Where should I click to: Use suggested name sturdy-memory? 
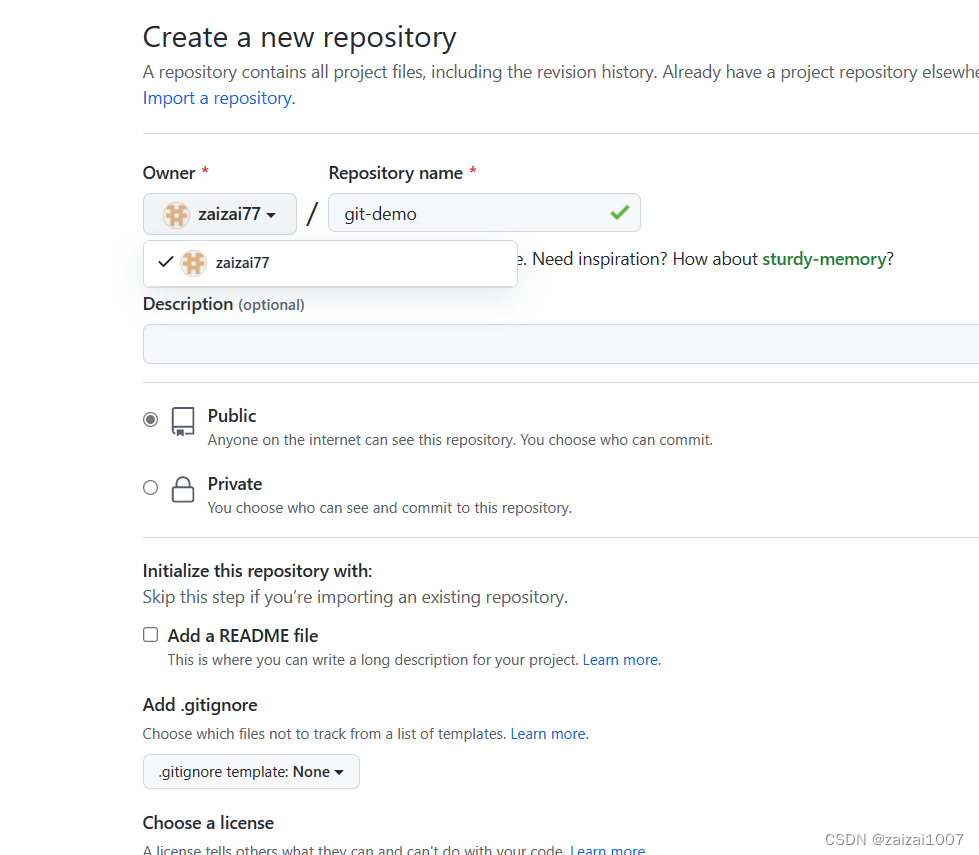point(824,259)
